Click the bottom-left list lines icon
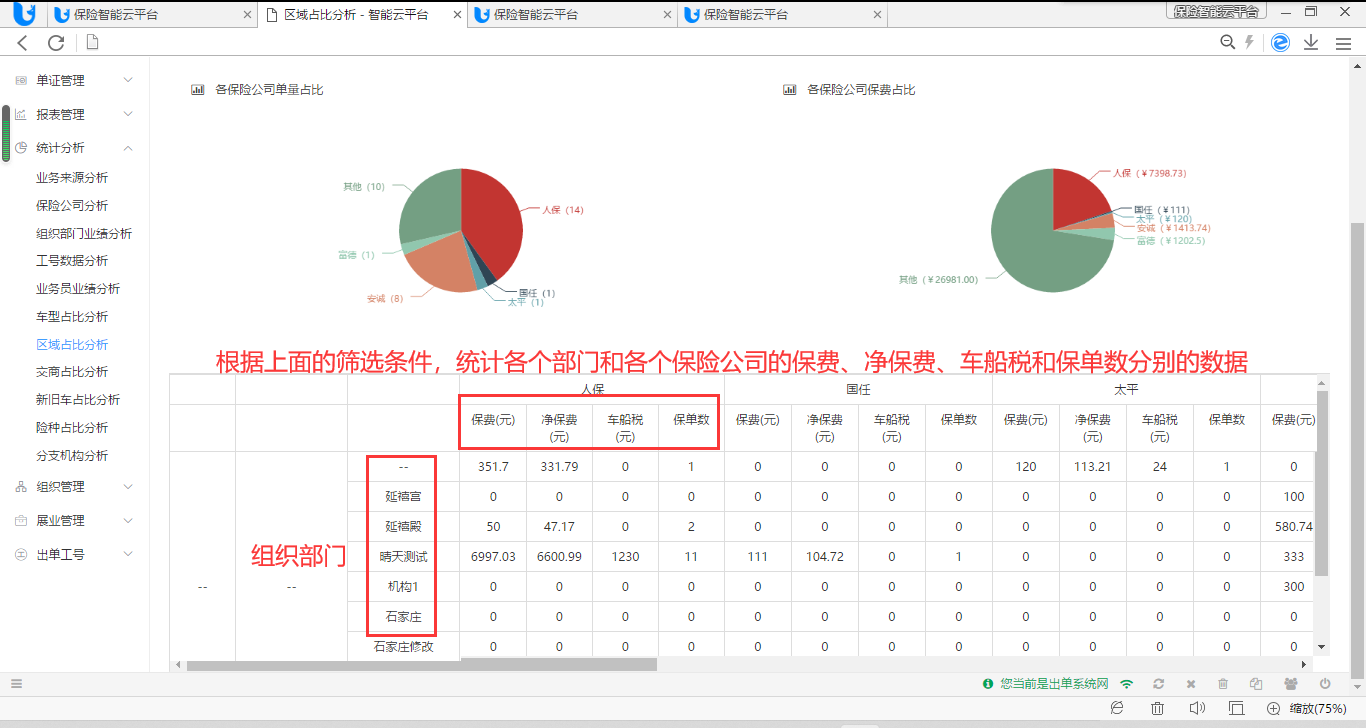The height and width of the screenshot is (728, 1366). click(16, 684)
